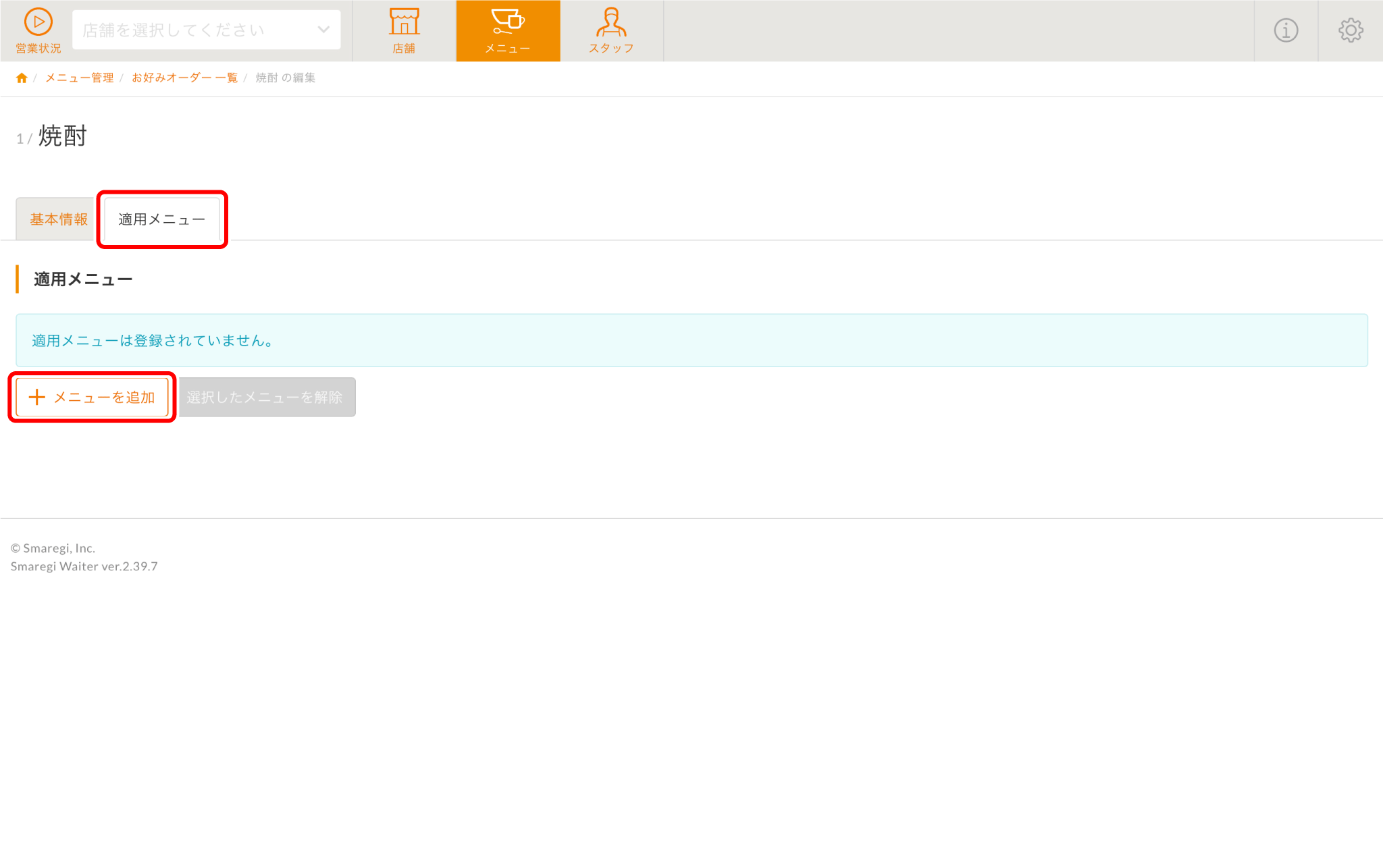Open お好みオーダー 一覧 breadcrumb link

click(184, 78)
